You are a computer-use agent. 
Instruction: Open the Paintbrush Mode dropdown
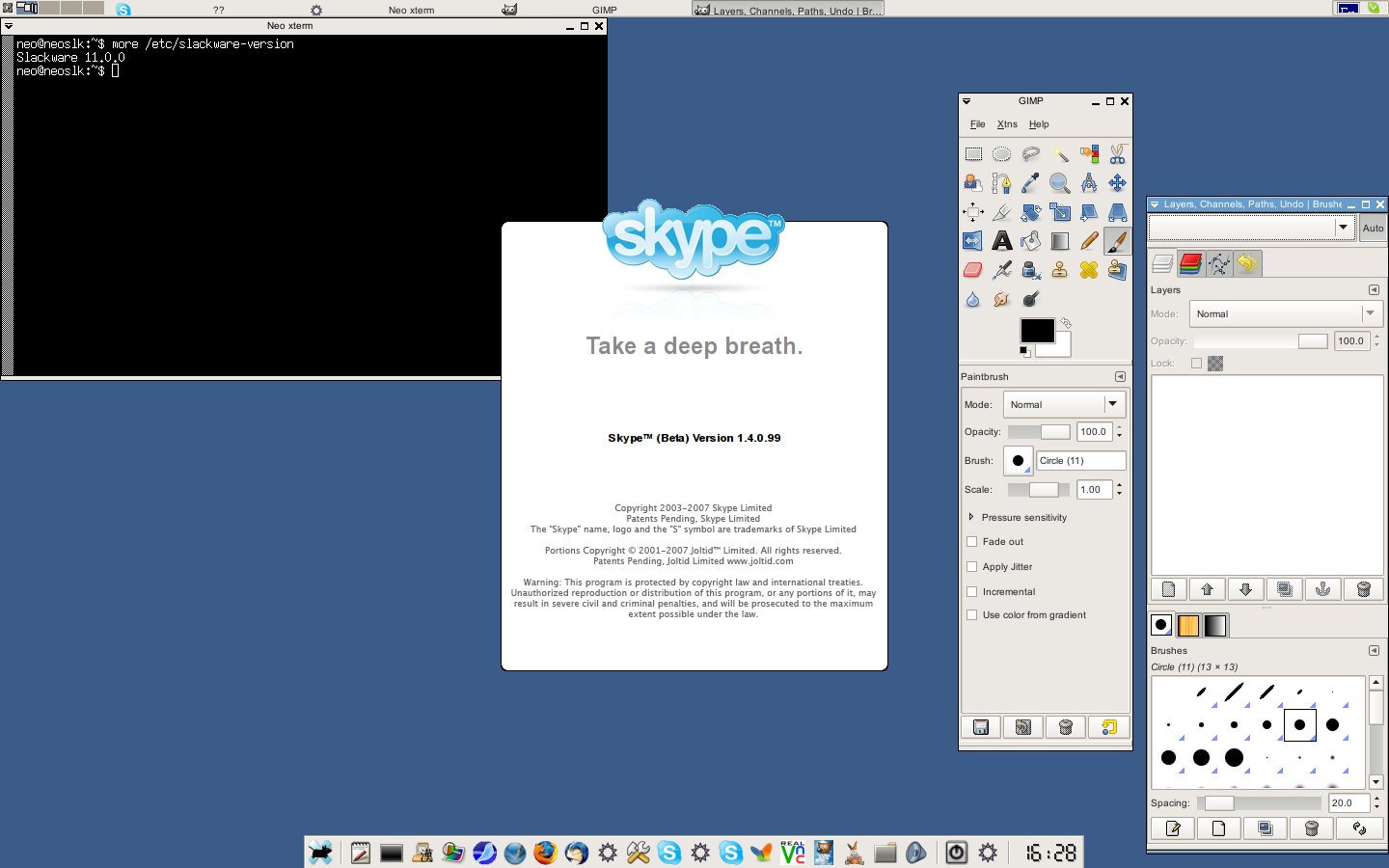[1064, 405]
